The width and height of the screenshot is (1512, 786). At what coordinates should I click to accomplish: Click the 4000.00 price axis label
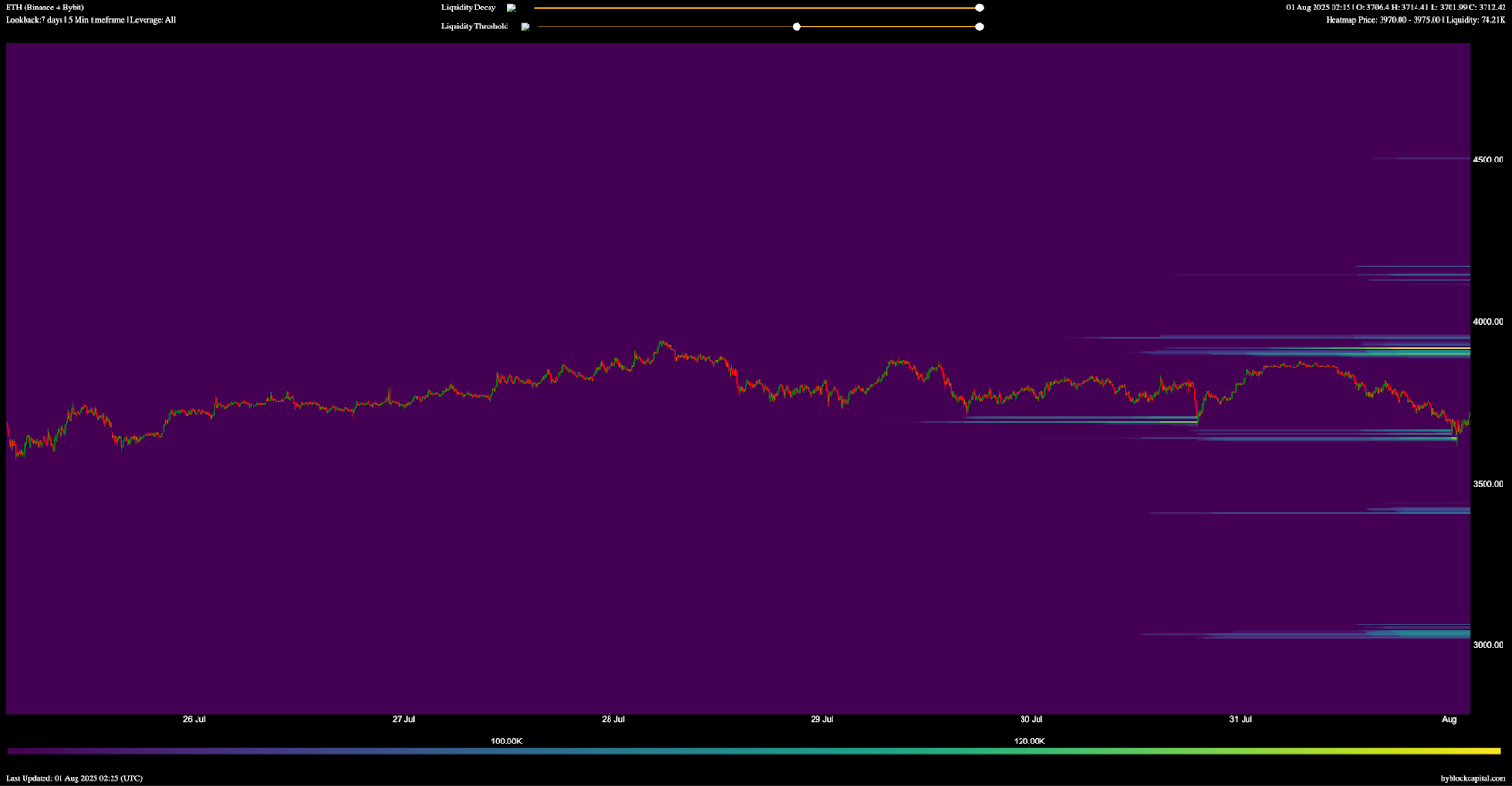pyautogui.click(x=1487, y=322)
